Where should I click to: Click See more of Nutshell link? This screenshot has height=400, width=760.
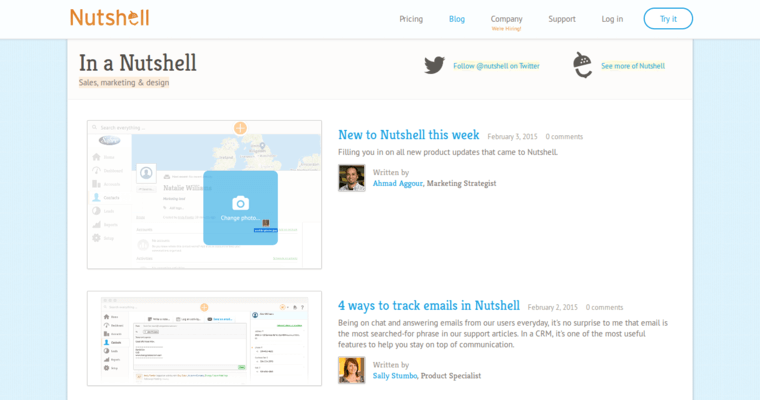(x=632, y=66)
